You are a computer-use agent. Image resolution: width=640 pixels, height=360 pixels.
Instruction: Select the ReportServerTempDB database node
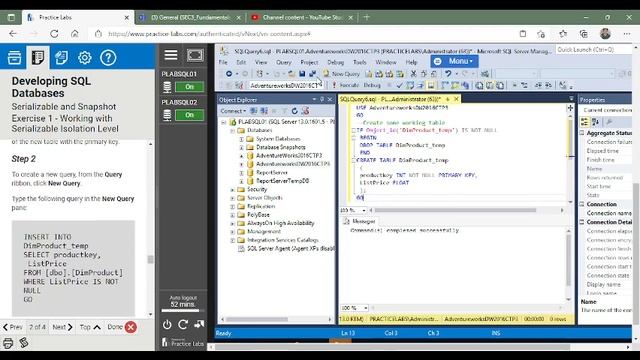click(x=282, y=181)
